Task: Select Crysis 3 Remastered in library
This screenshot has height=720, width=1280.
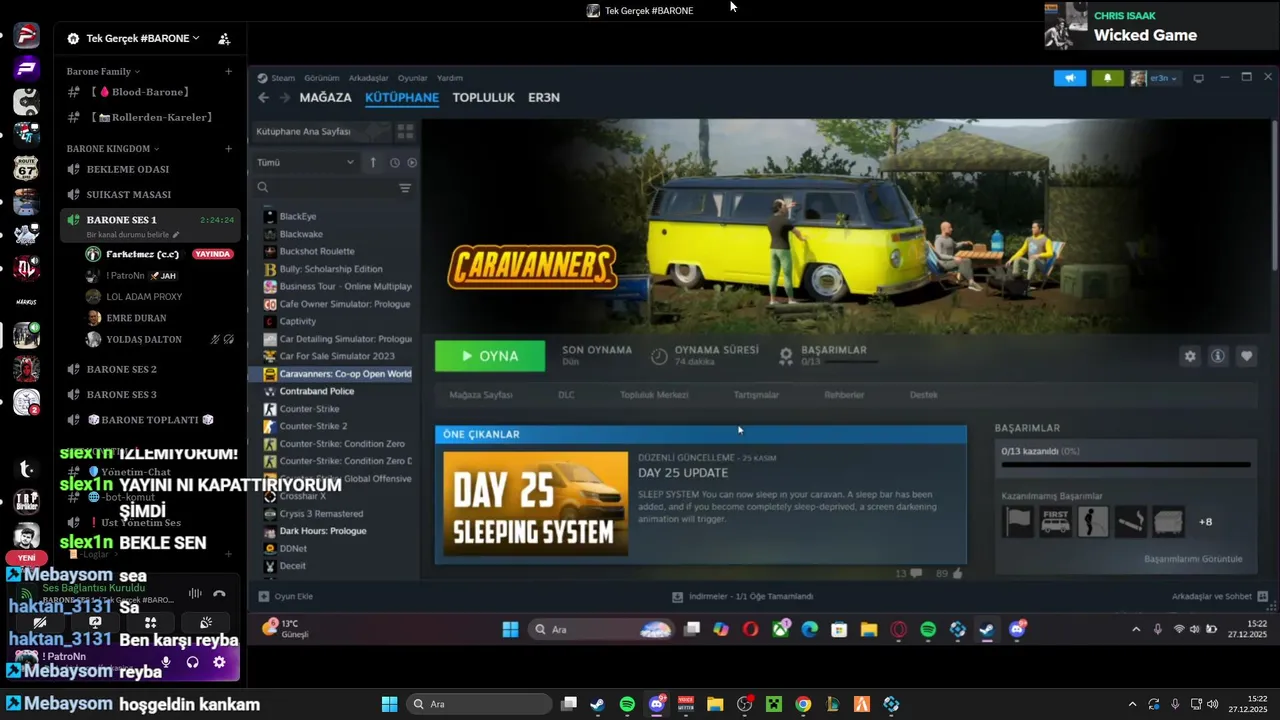Action: [x=321, y=514]
